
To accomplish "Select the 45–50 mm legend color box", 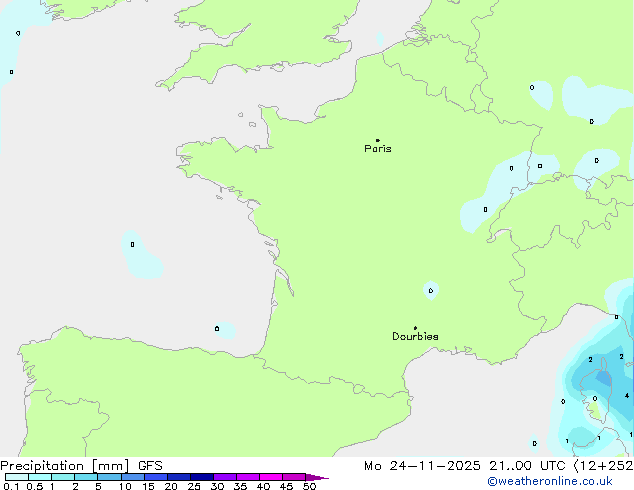I will coord(294,477).
